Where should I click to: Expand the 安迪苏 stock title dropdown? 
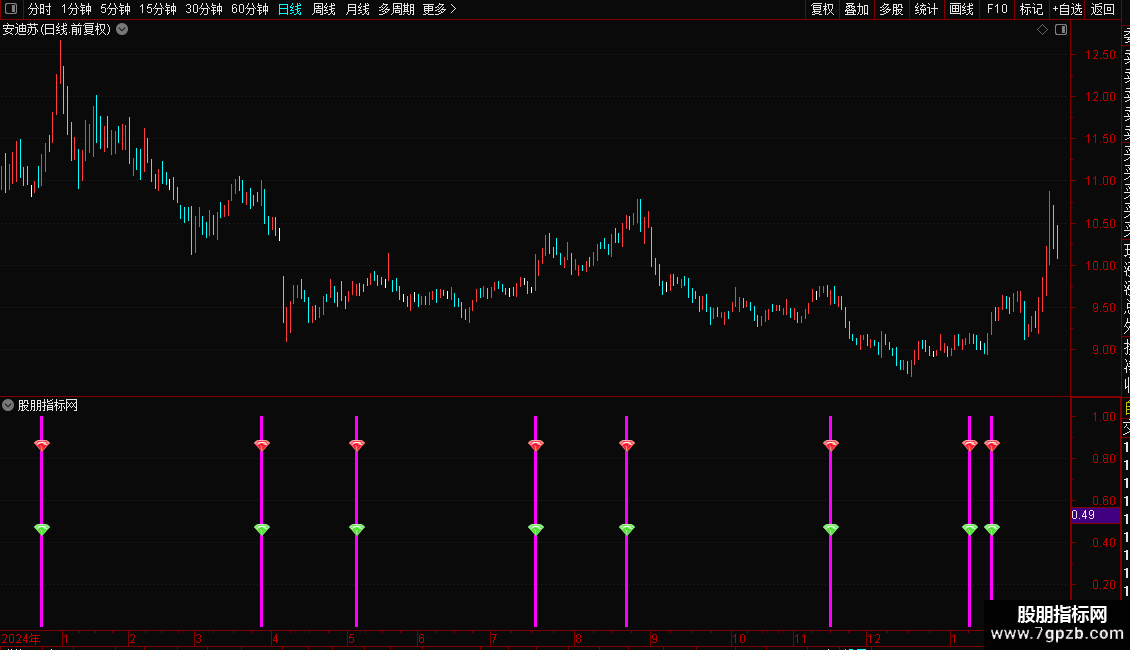(123, 30)
